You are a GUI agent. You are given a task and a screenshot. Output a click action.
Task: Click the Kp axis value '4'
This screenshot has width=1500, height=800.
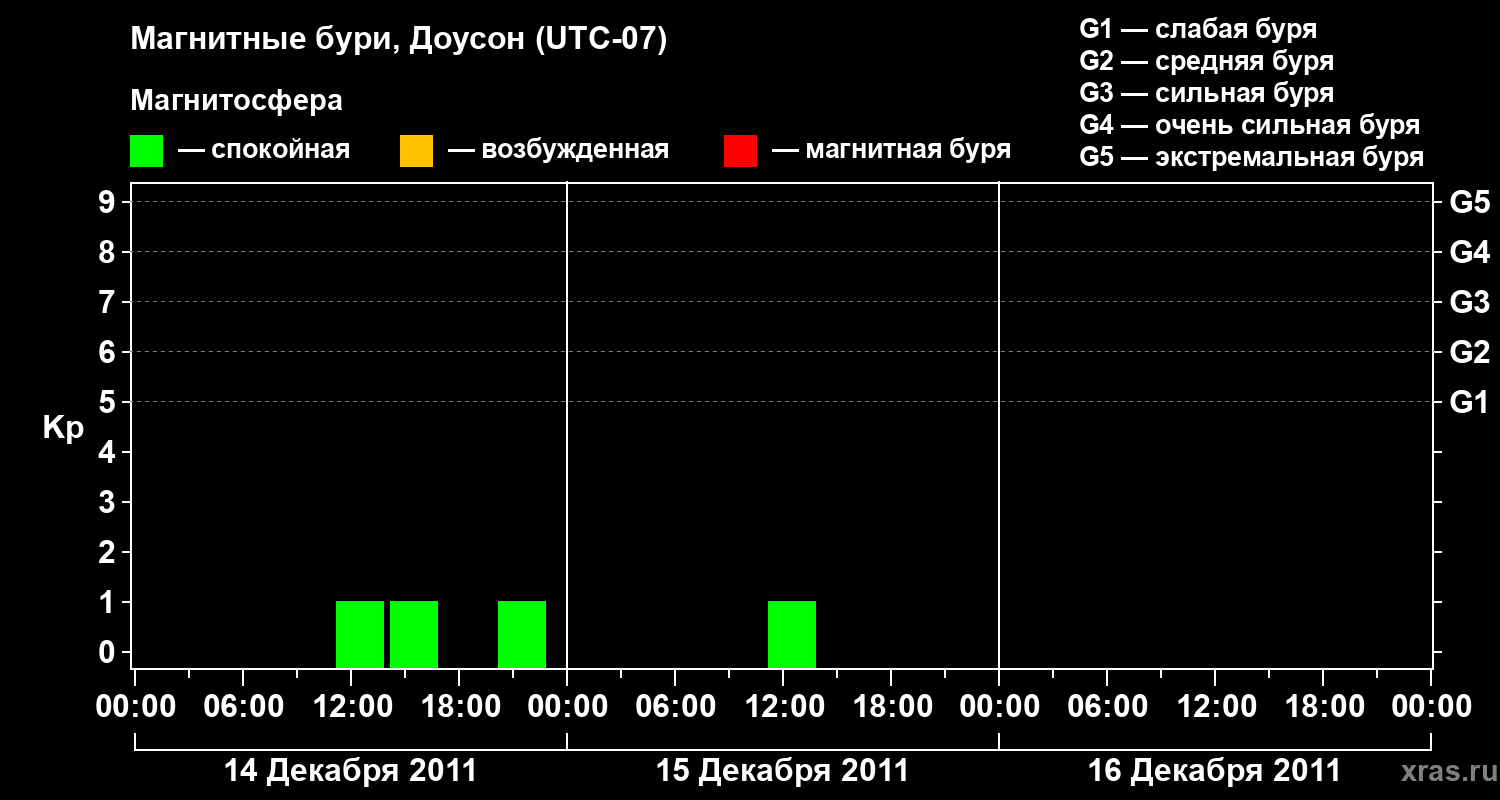point(109,453)
